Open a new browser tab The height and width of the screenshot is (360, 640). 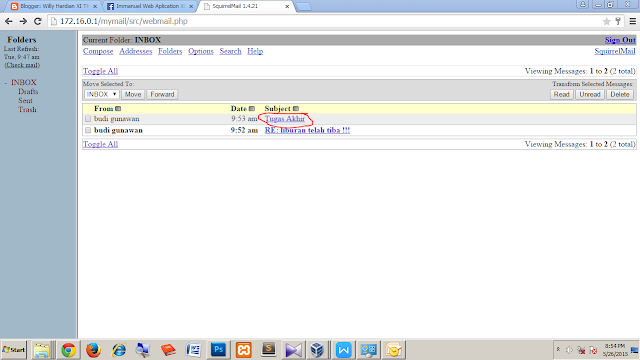coord(303,7)
